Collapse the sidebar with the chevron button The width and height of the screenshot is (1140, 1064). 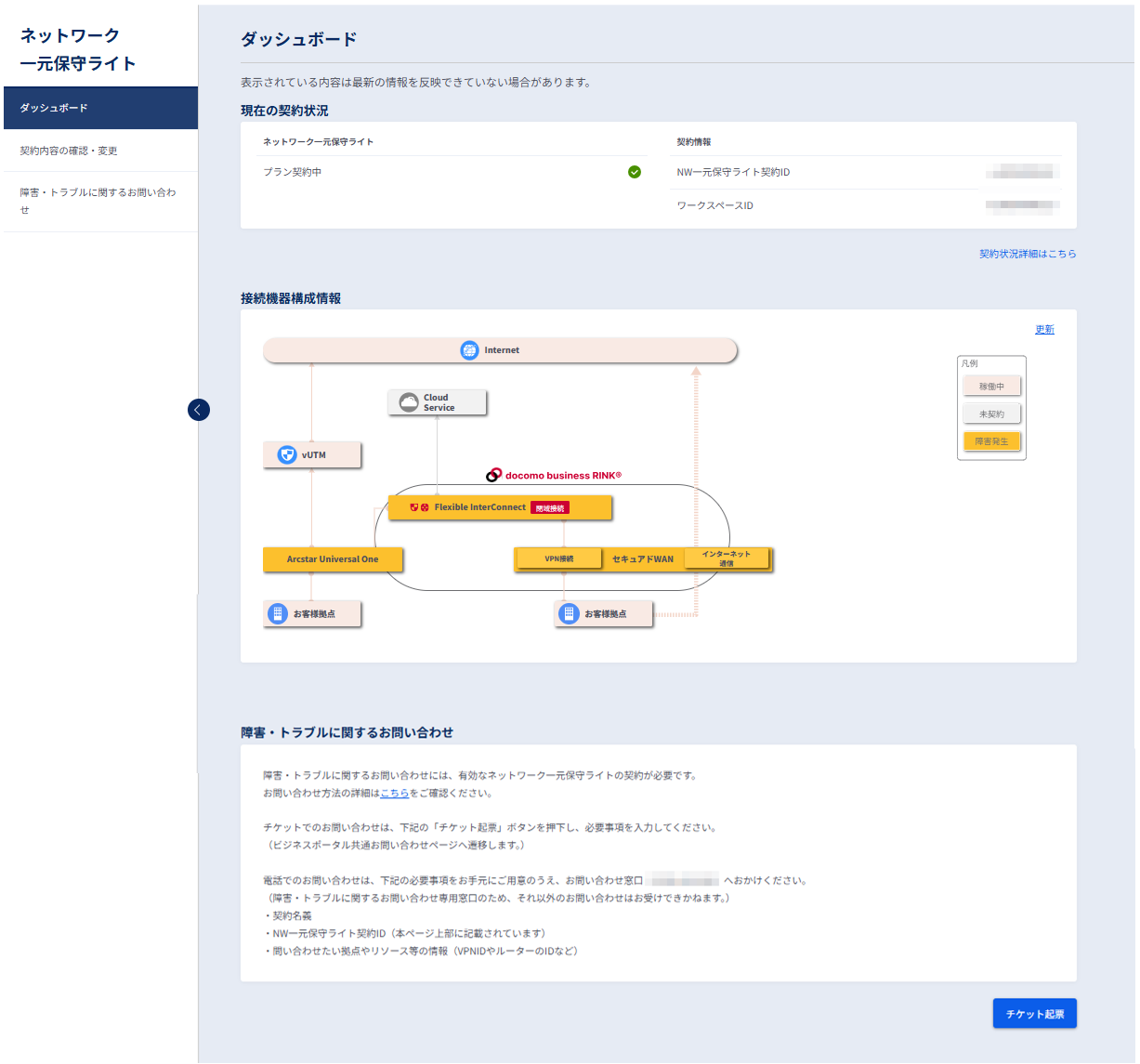pyautogui.click(x=199, y=410)
